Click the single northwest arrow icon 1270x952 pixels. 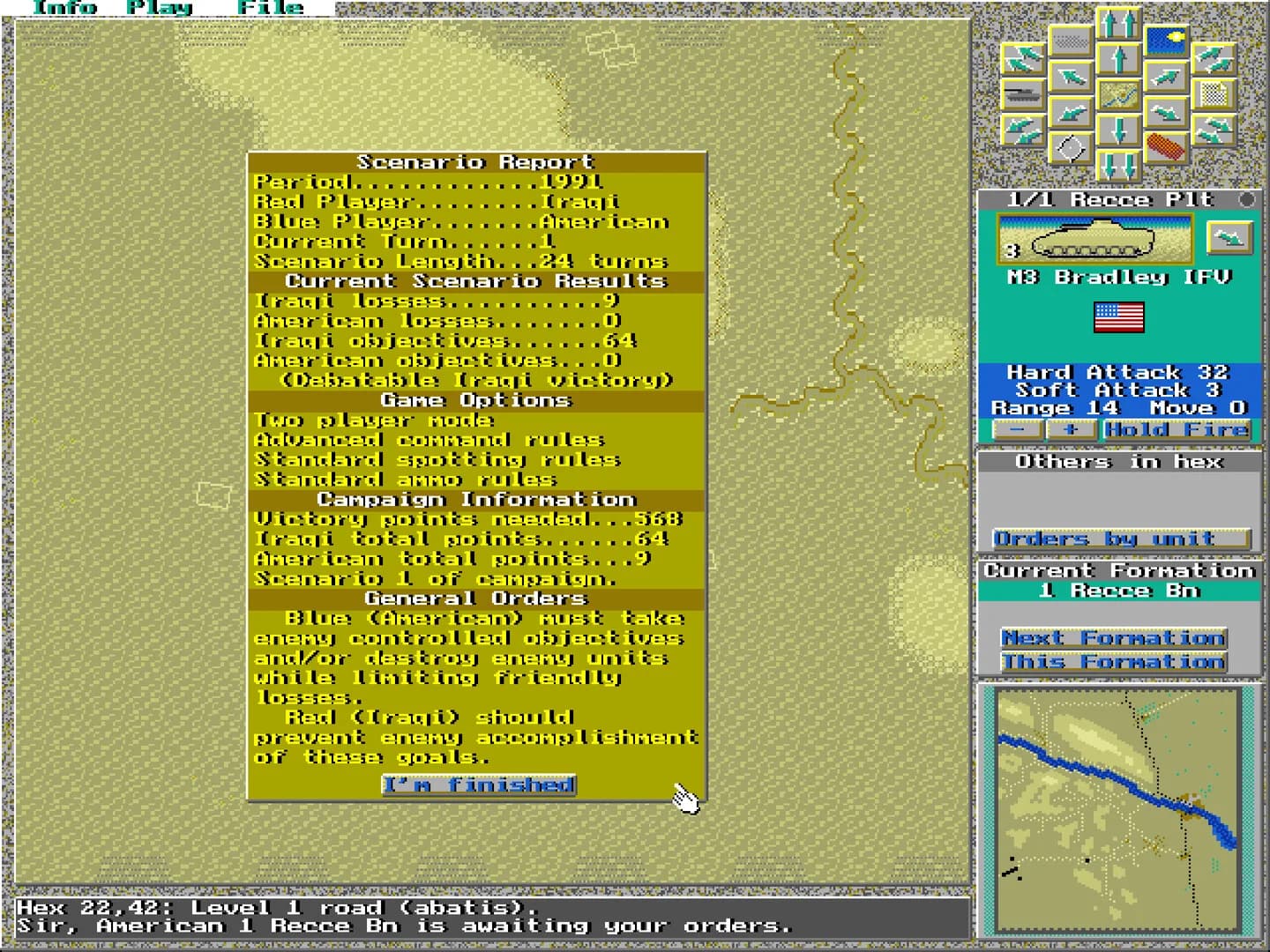1071,77
